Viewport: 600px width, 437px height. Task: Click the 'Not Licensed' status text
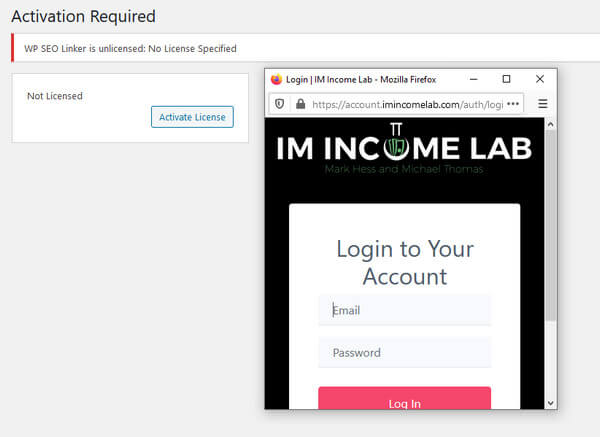coord(55,96)
